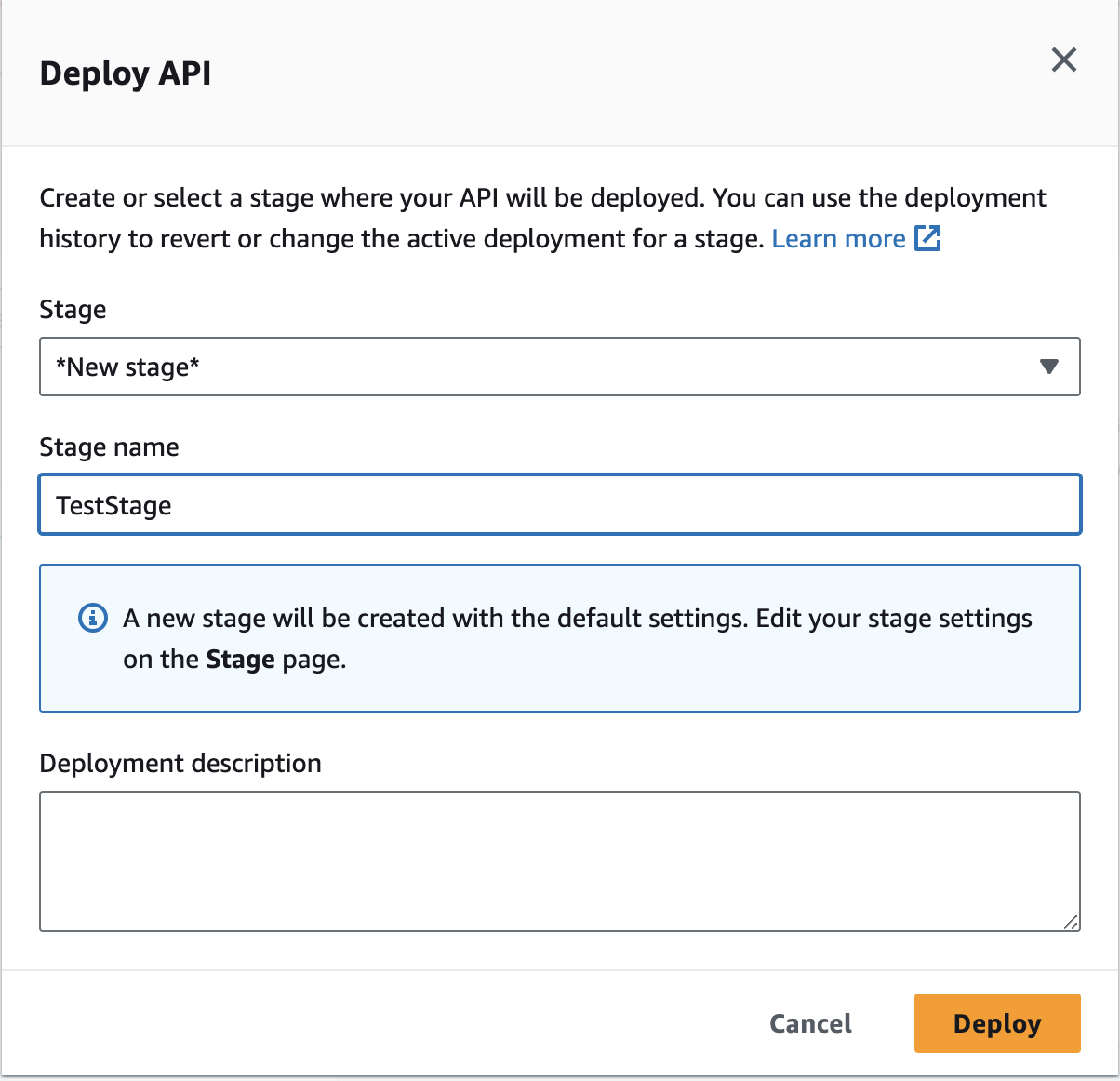Click the external link icon beside Learn more
The height and width of the screenshot is (1081, 1120).
(928, 239)
